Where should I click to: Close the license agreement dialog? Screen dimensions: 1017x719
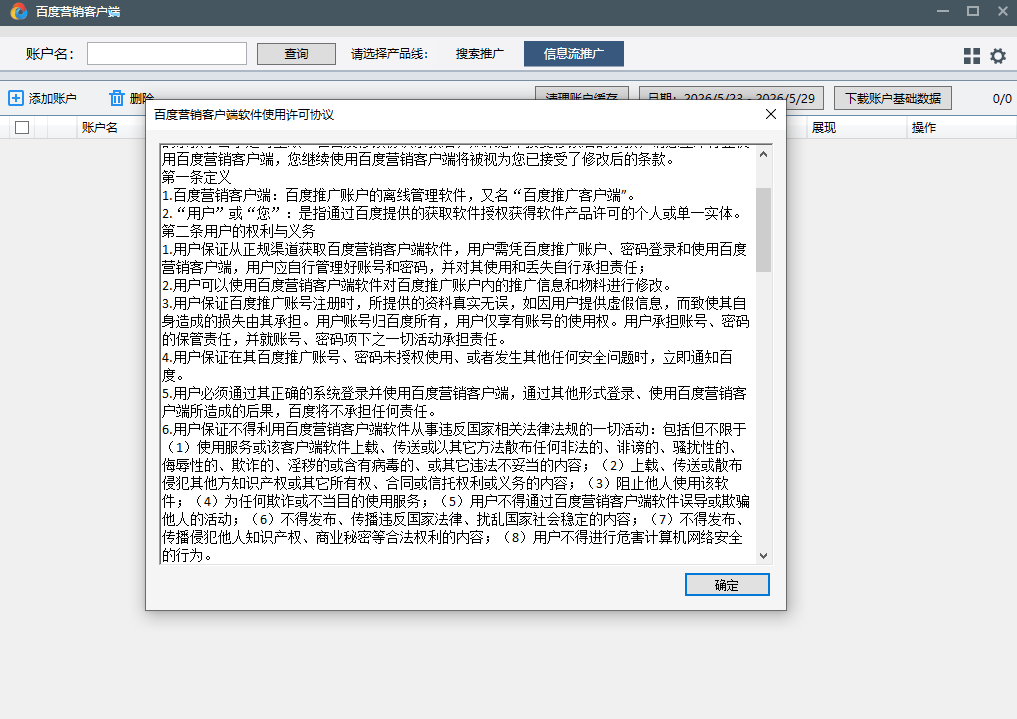coord(771,114)
